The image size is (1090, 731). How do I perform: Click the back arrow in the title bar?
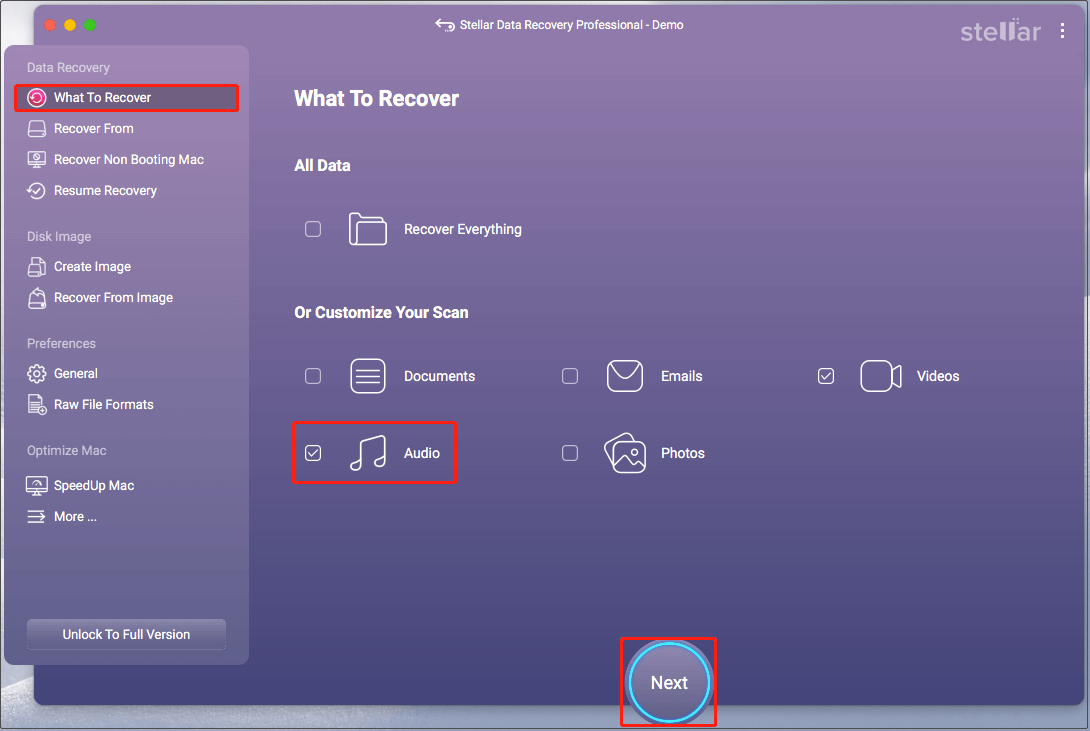444,25
